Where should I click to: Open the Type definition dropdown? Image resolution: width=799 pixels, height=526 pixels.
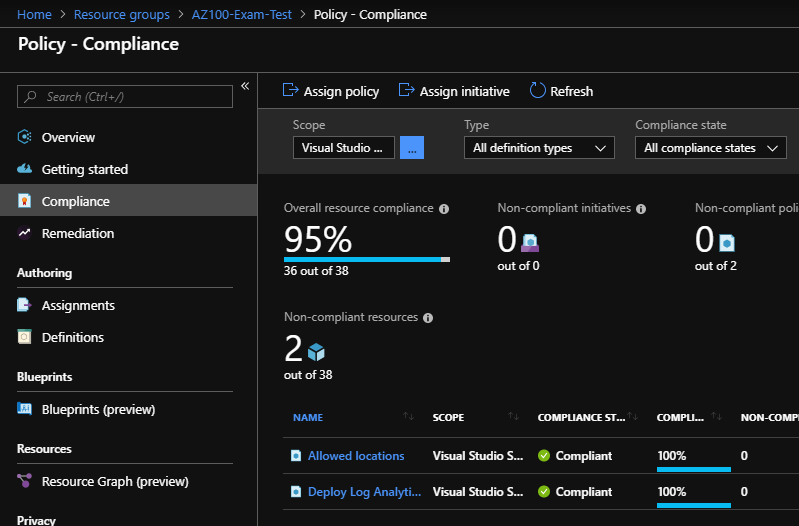[x=539, y=148]
